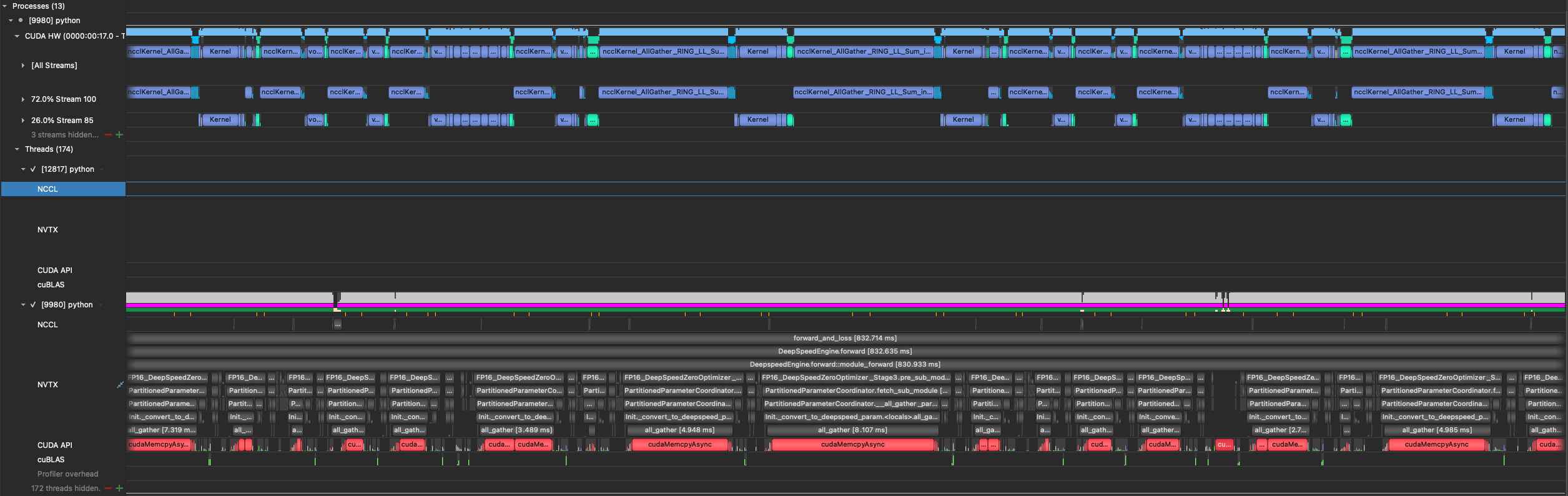Select the all_gather [3.489 ms] range
Viewport: 1568px width, 496px height.
tap(516, 430)
